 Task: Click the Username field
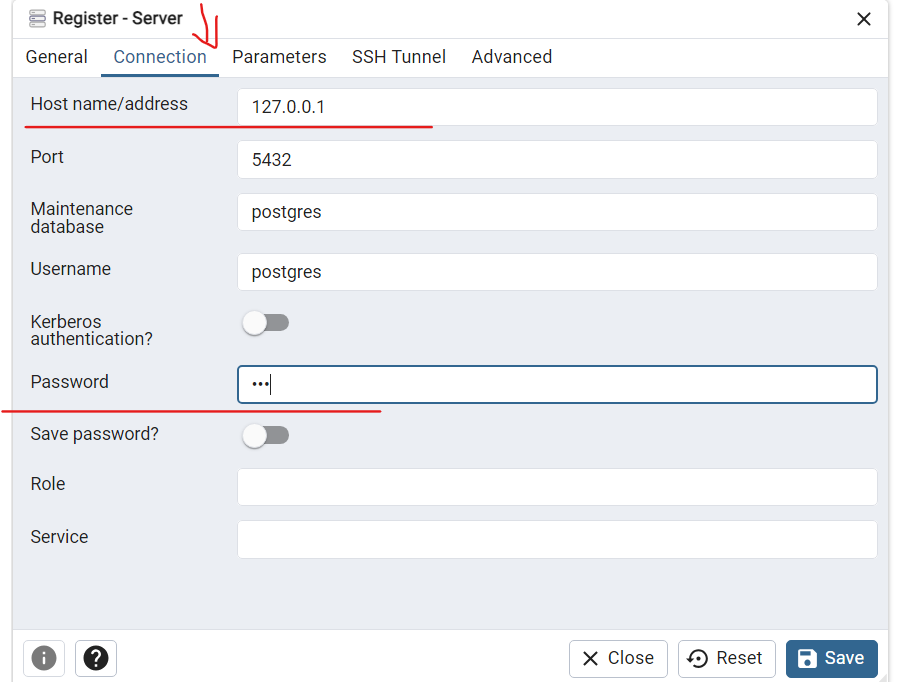pyautogui.click(x=557, y=271)
